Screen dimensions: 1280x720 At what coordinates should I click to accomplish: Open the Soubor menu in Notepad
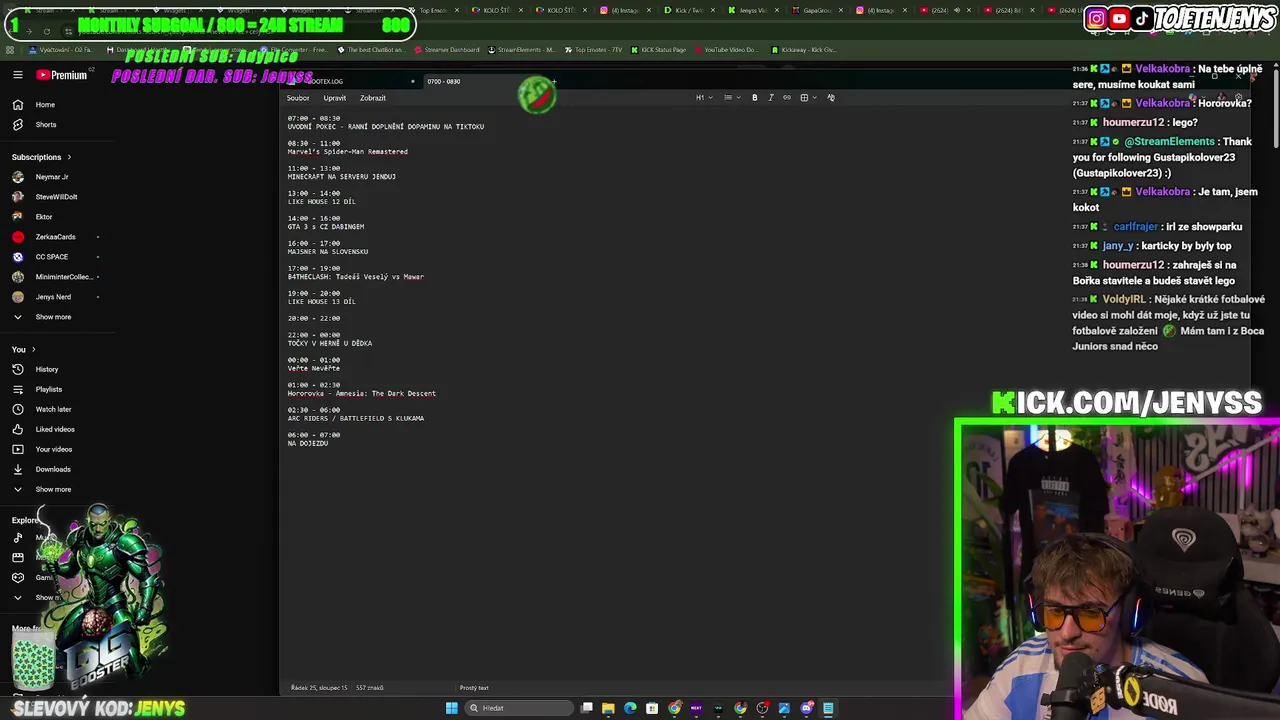pyautogui.click(x=298, y=98)
